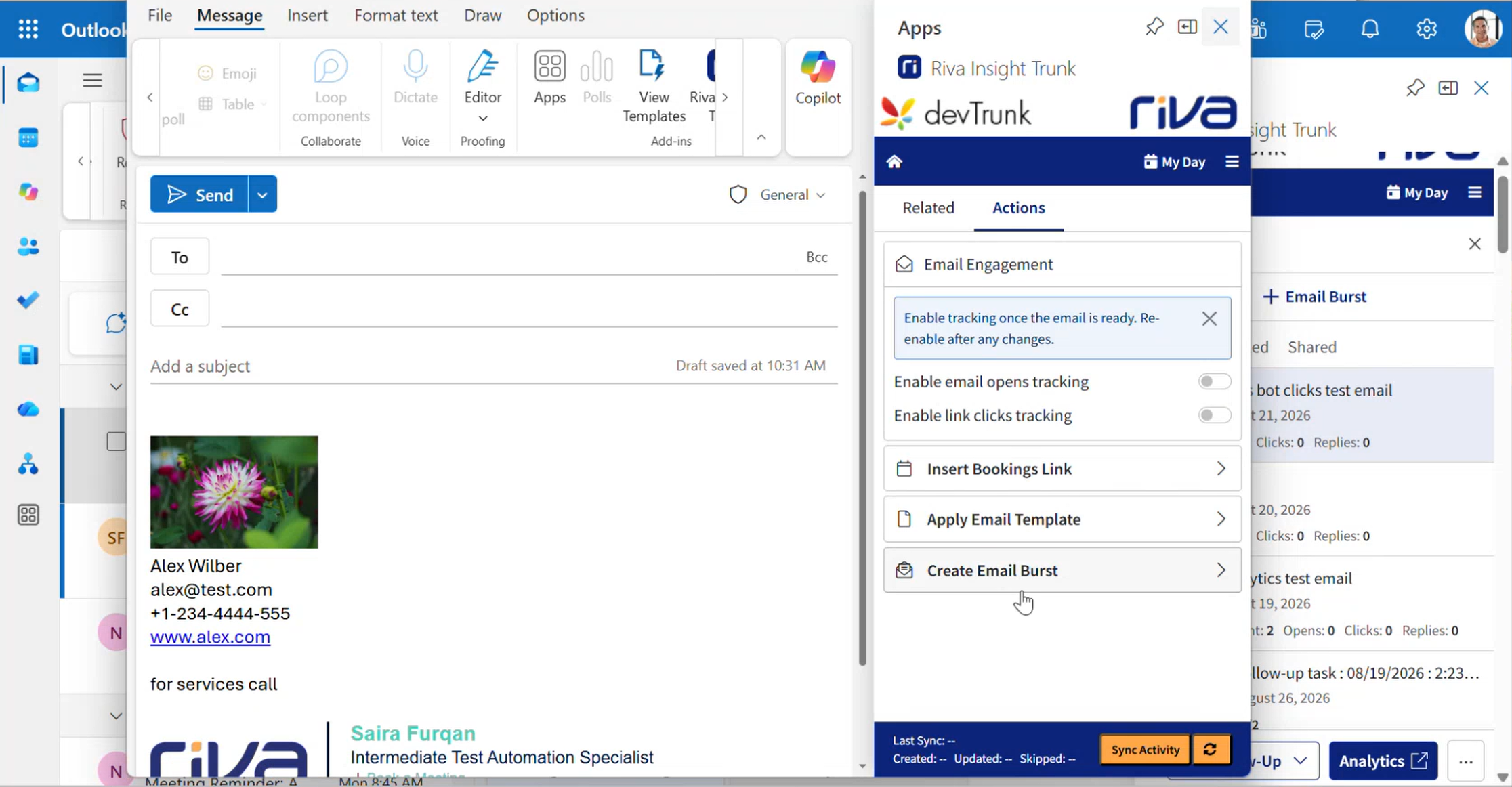The width and height of the screenshot is (1512, 787).
Task: Pin the background Riva Insight Trunk panel
Action: pos(1414,88)
